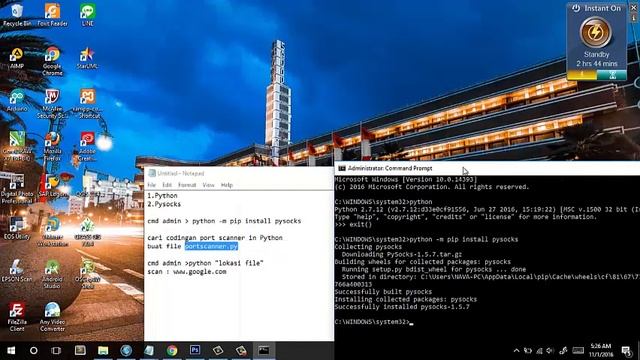This screenshot has width=640, height=360.
Task: Select McAfee Security Scan desktop icon
Action: click(x=52, y=104)
